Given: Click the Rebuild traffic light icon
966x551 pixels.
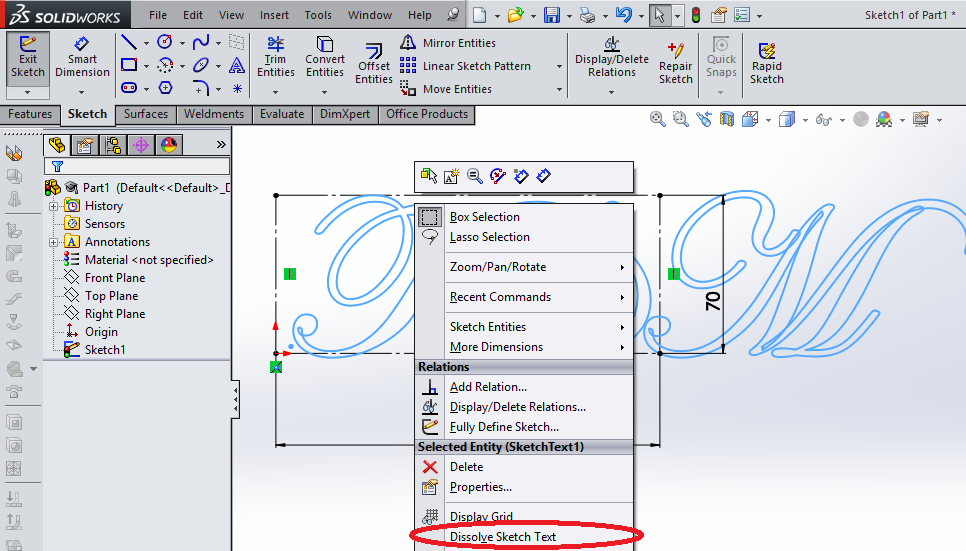Looking at the screenshot, I should tap(696, 15).
